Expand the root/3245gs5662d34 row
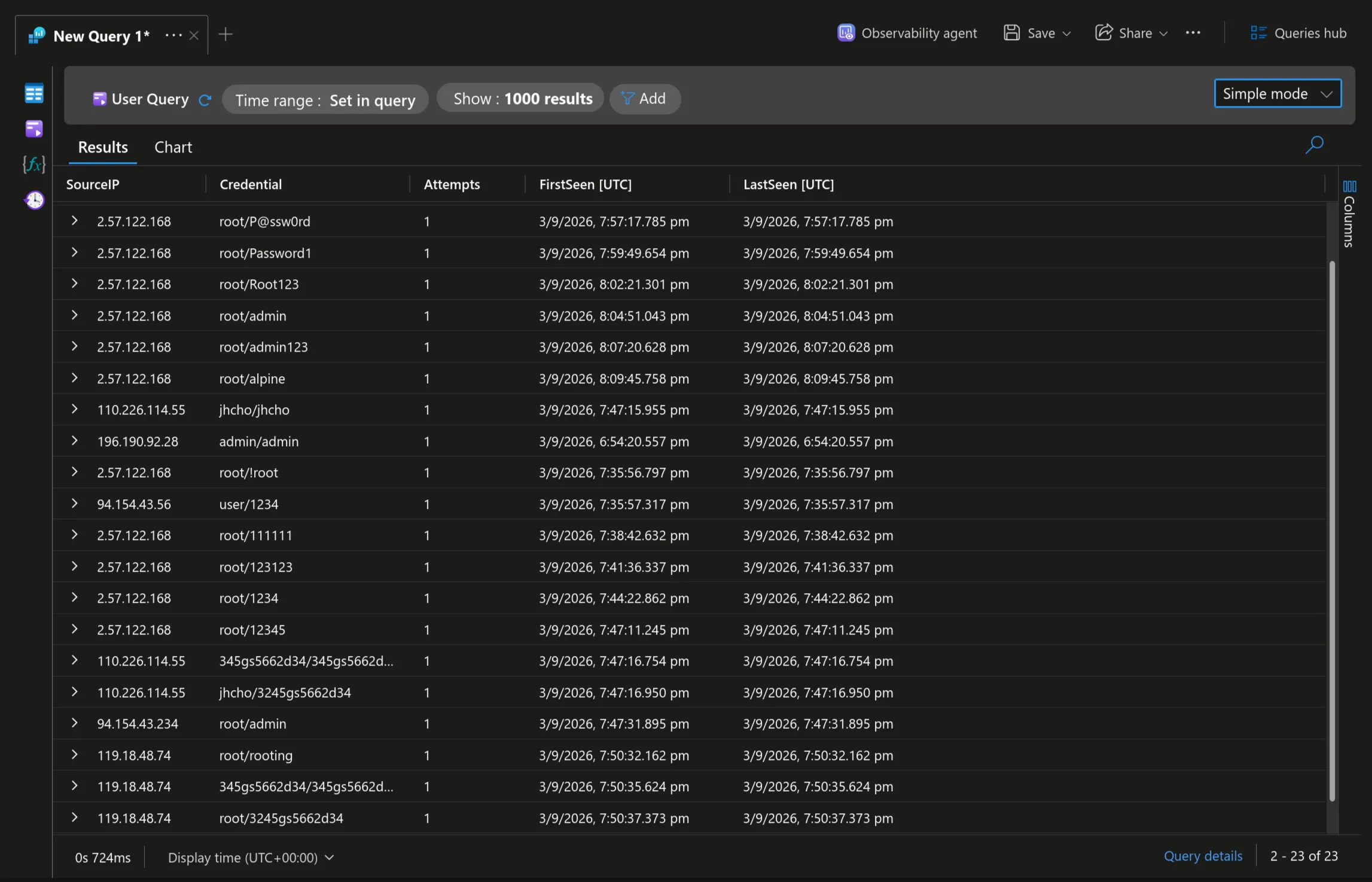Viewport: 1372px width, 882px height. (x=74, y=817)
